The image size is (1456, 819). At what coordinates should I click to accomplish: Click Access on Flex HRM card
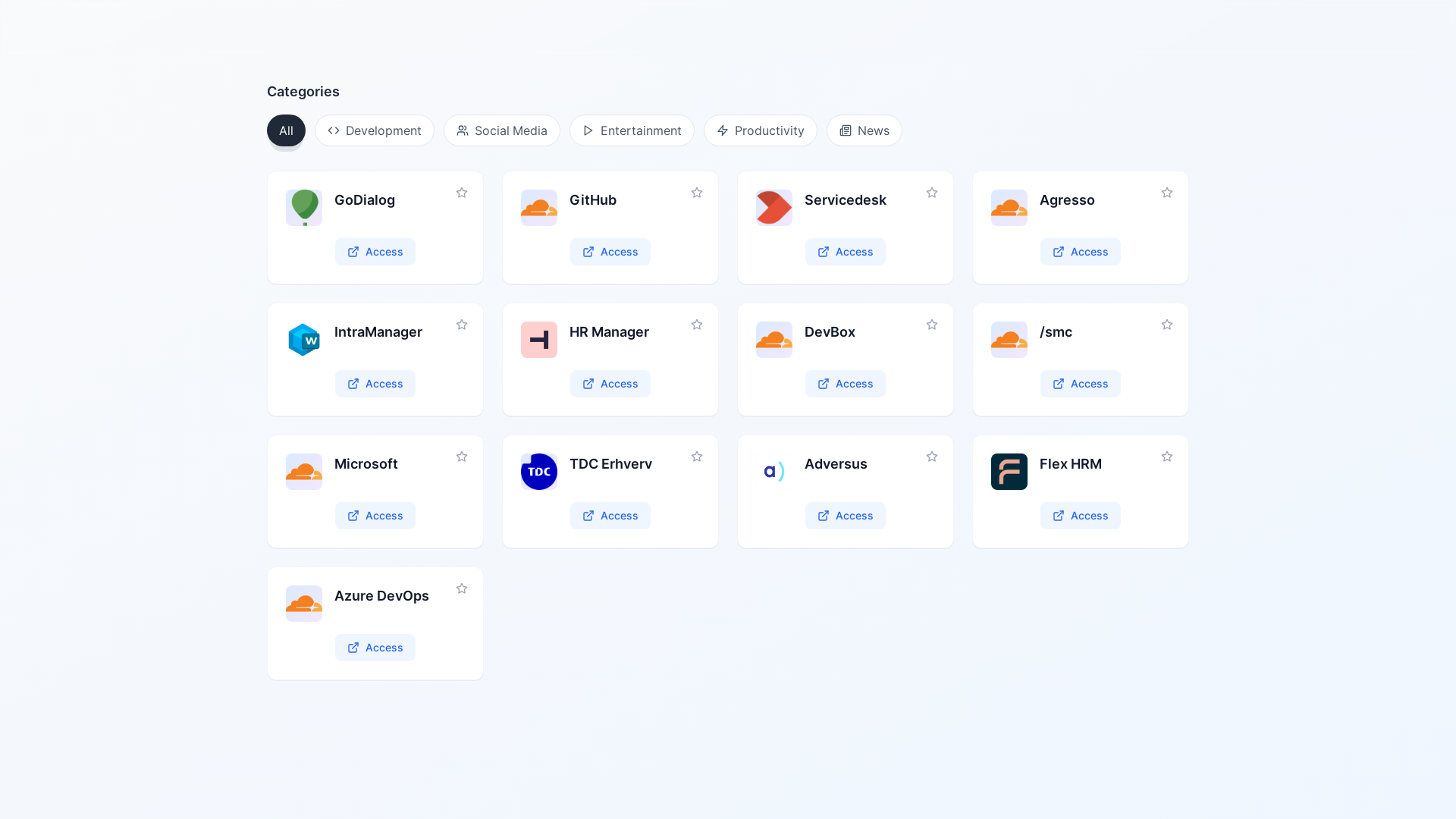point(1081,516)
